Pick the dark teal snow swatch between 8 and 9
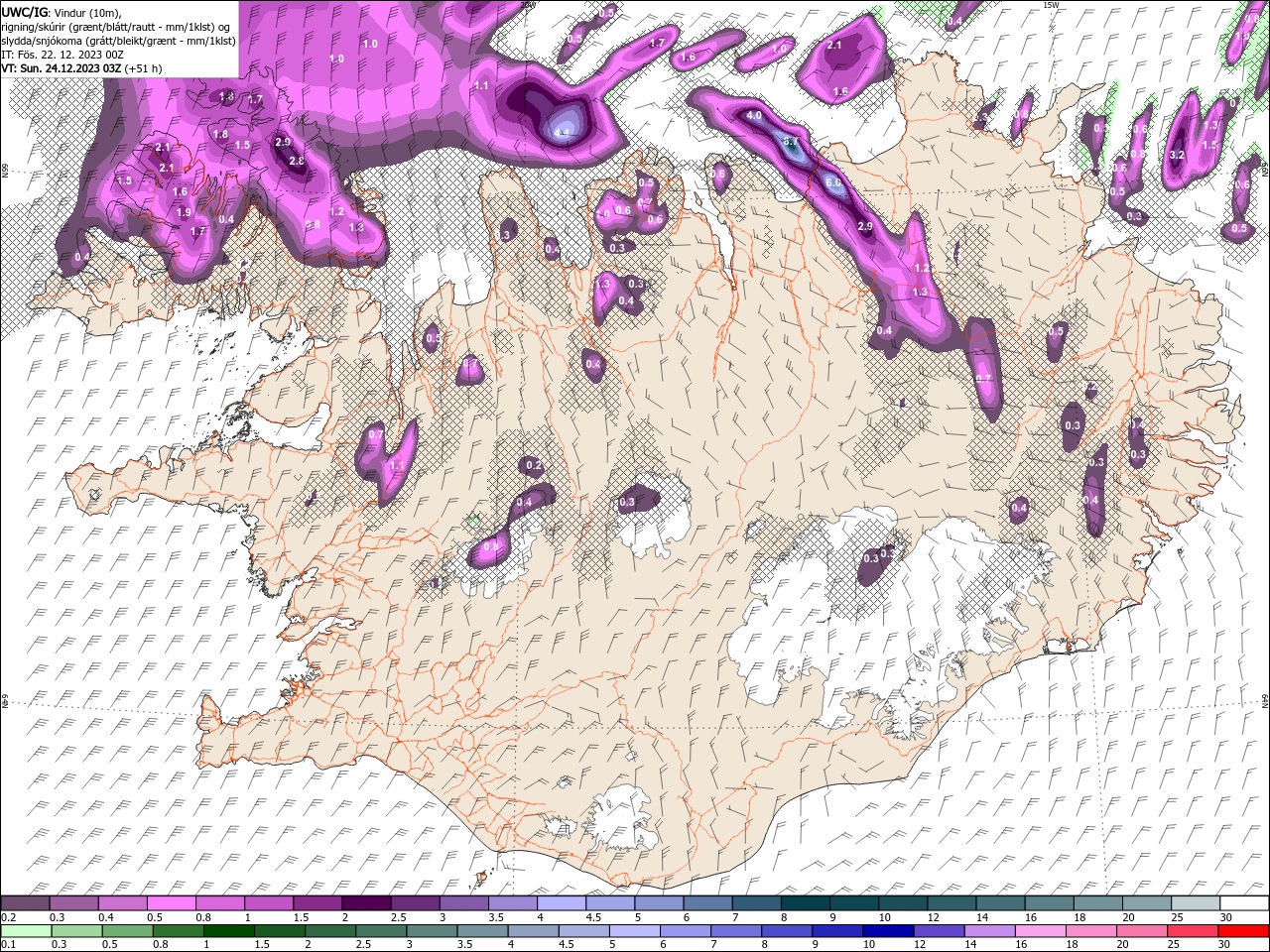The height and width of the screenshot is (952, 1270). click(x=805, y=902)
